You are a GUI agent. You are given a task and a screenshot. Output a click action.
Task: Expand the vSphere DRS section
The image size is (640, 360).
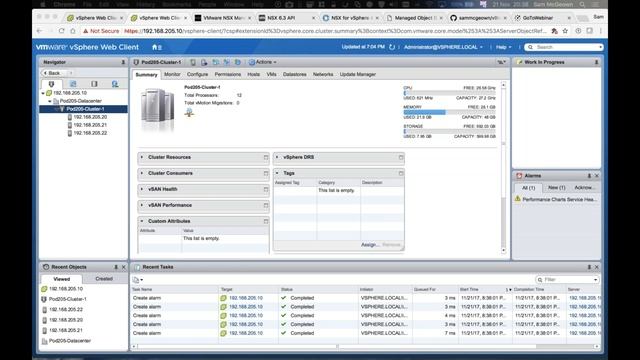click(277, 157)
